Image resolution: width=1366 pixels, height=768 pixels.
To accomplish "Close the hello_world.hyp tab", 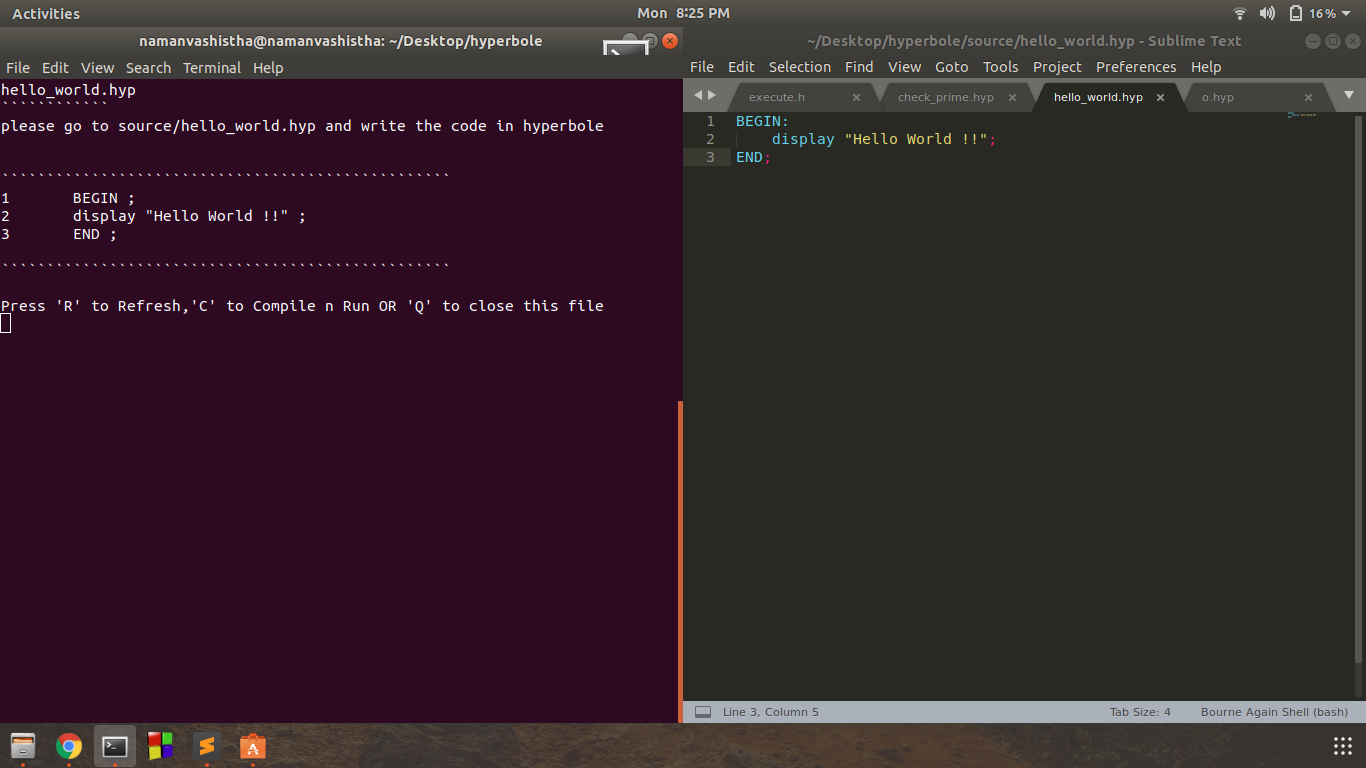I will (1160, 98).
